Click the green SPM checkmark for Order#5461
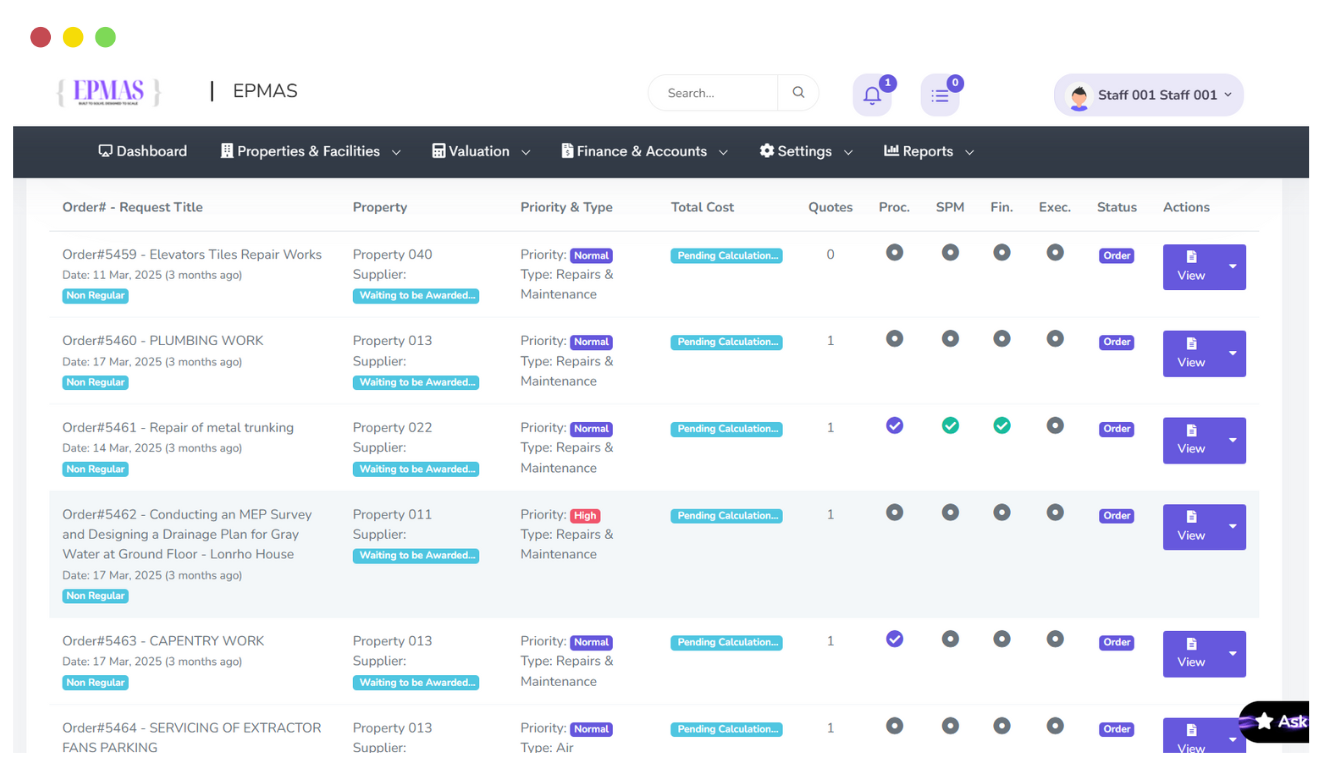 [x=950, y=426]
